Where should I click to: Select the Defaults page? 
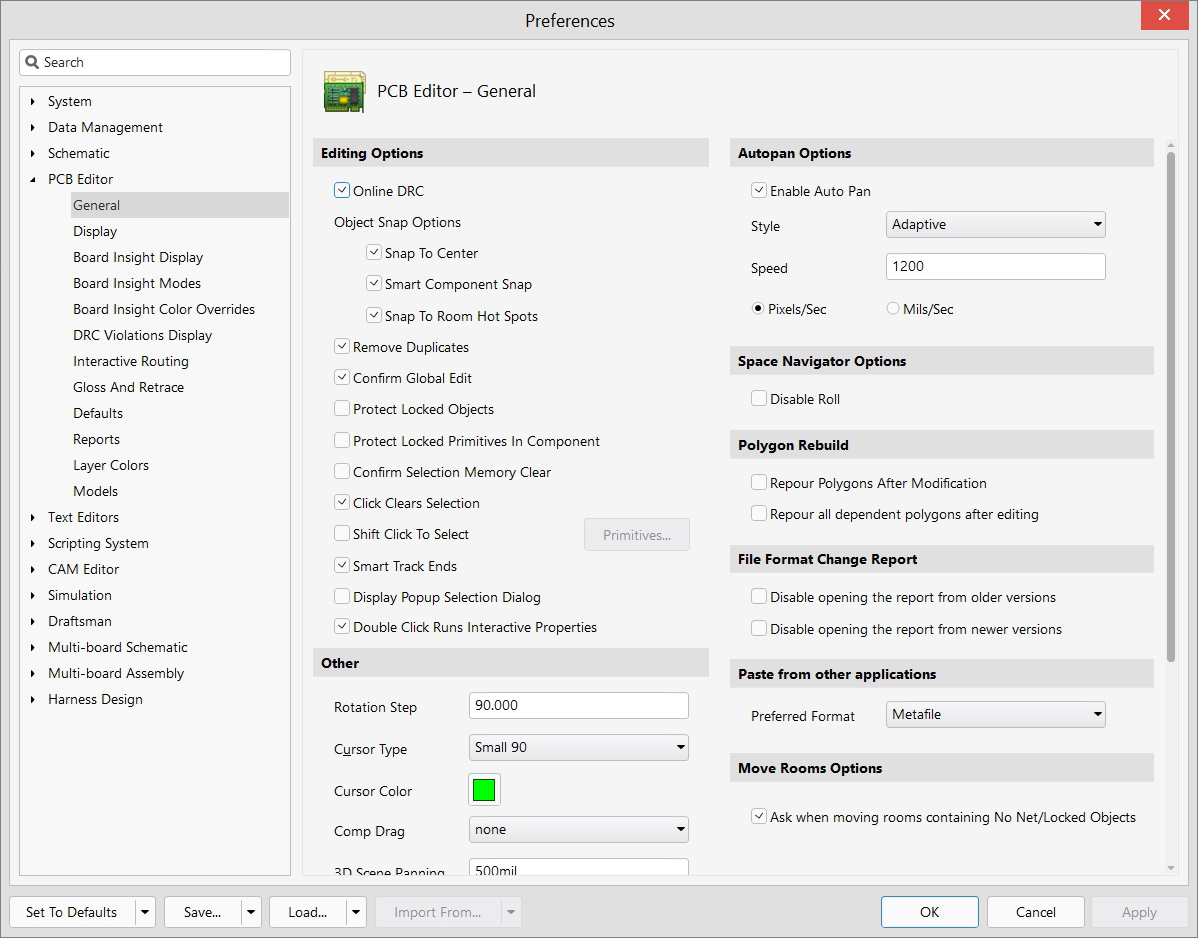point(98,412)
